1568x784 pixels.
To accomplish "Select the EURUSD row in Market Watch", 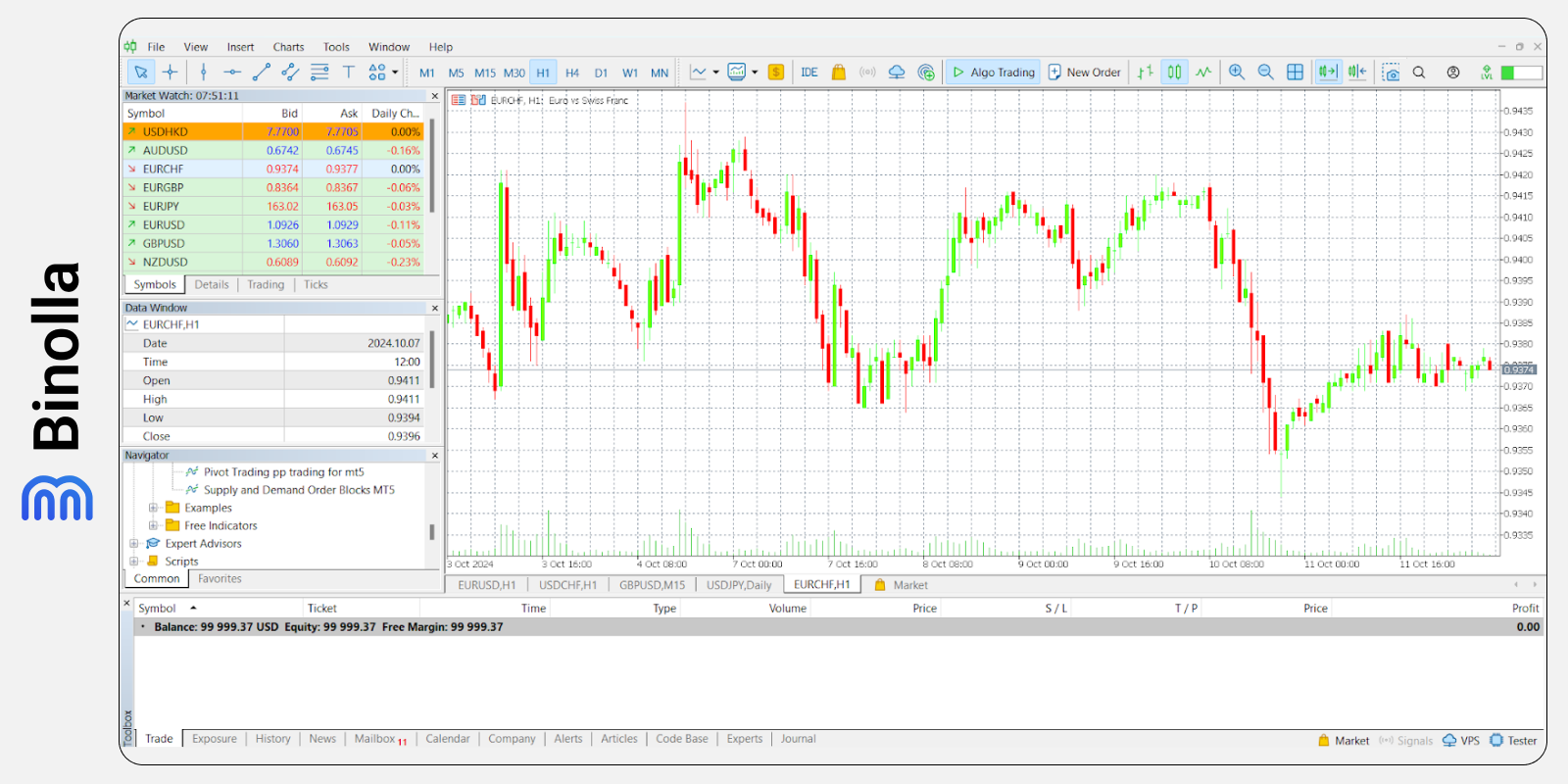I will 272,224.
